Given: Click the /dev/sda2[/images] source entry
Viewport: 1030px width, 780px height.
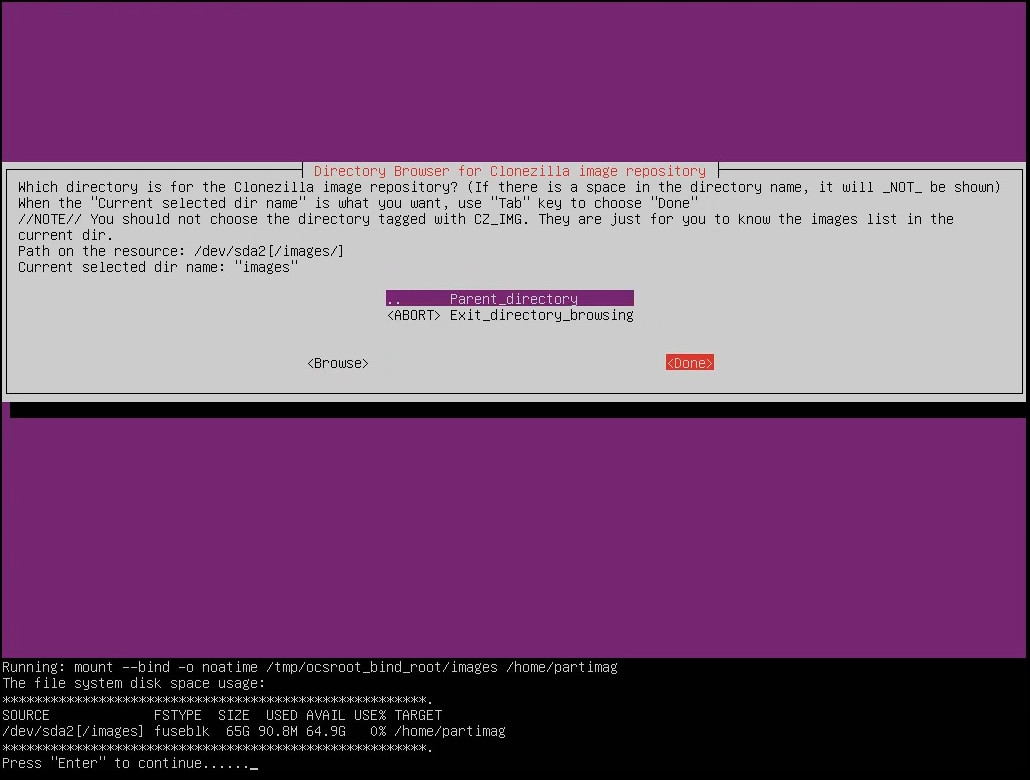Looking at the screenshot, I should pyautogui.click(x=74, y=731).
